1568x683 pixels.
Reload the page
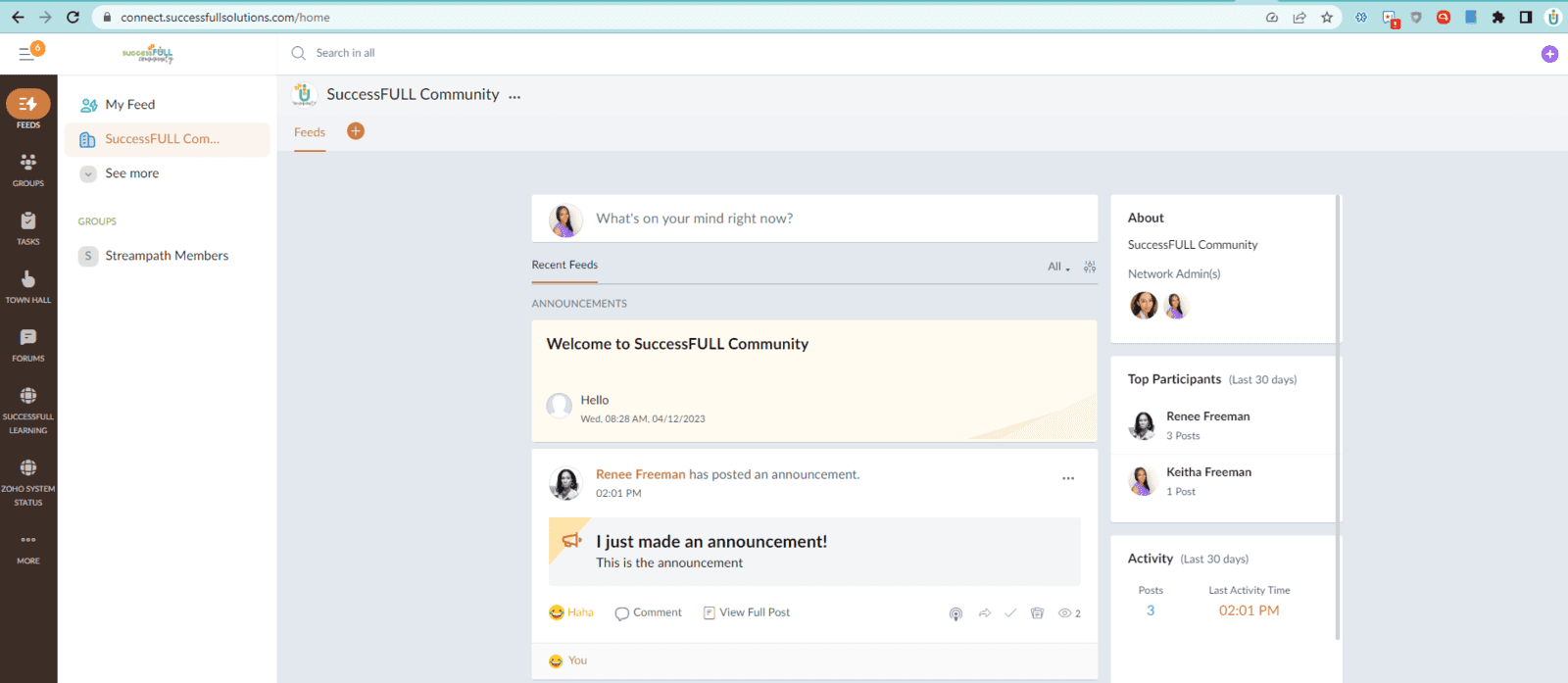(73, 17)
